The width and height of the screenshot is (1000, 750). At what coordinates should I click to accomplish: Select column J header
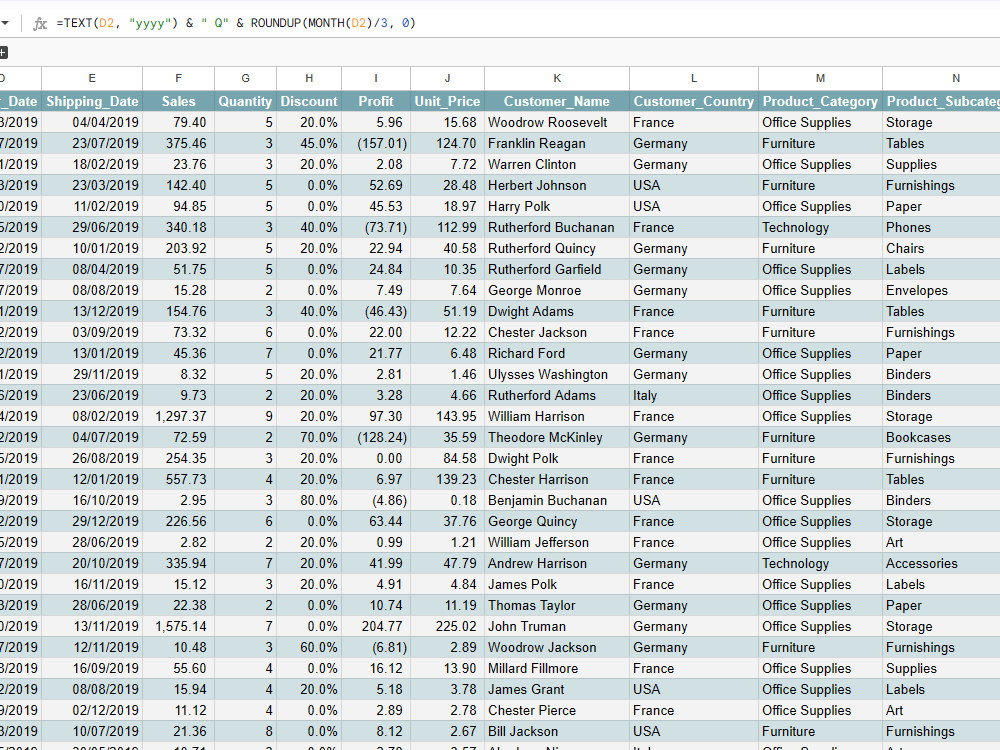coord(447,78)
